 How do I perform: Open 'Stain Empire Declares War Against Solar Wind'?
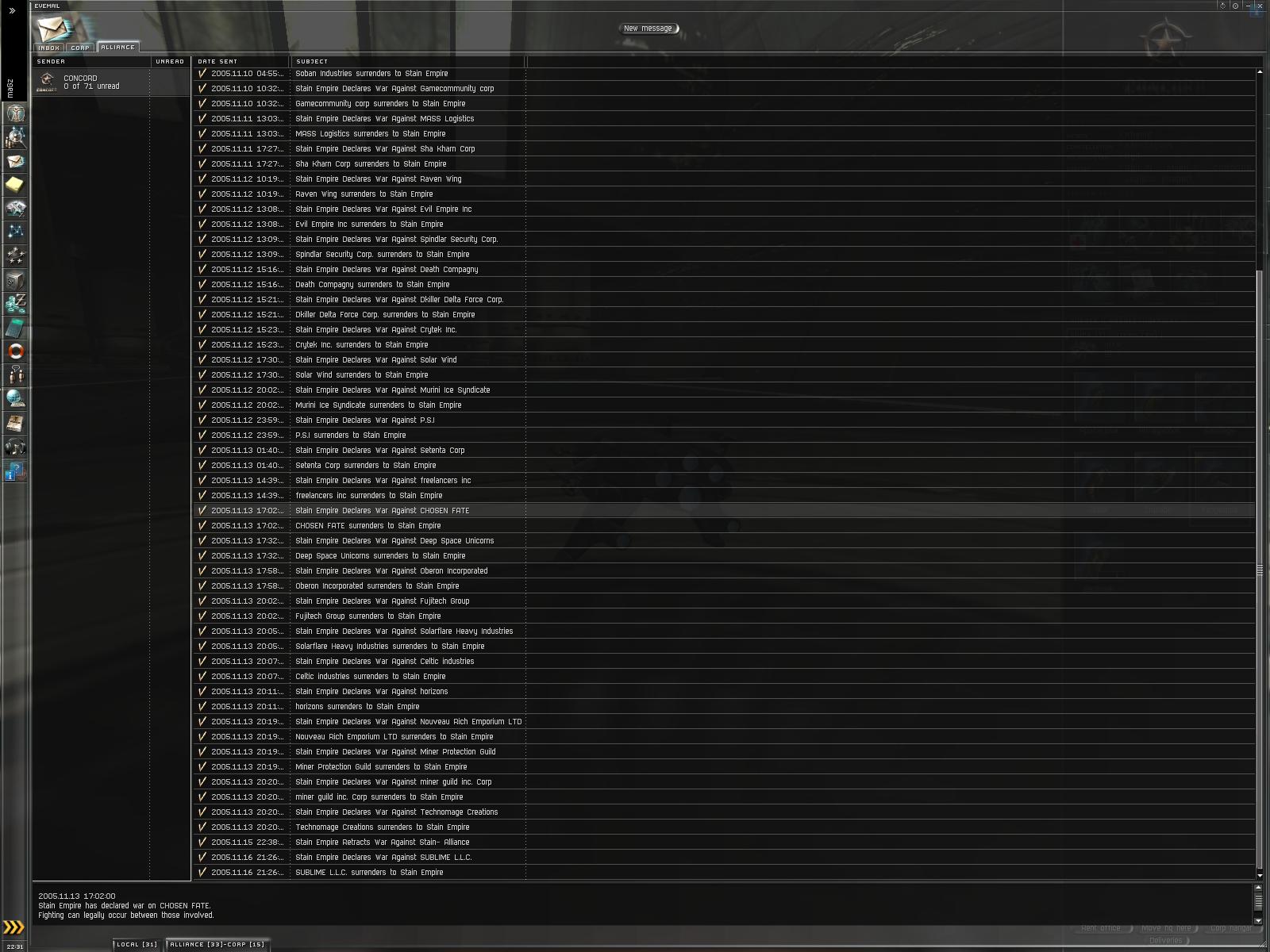724,359
